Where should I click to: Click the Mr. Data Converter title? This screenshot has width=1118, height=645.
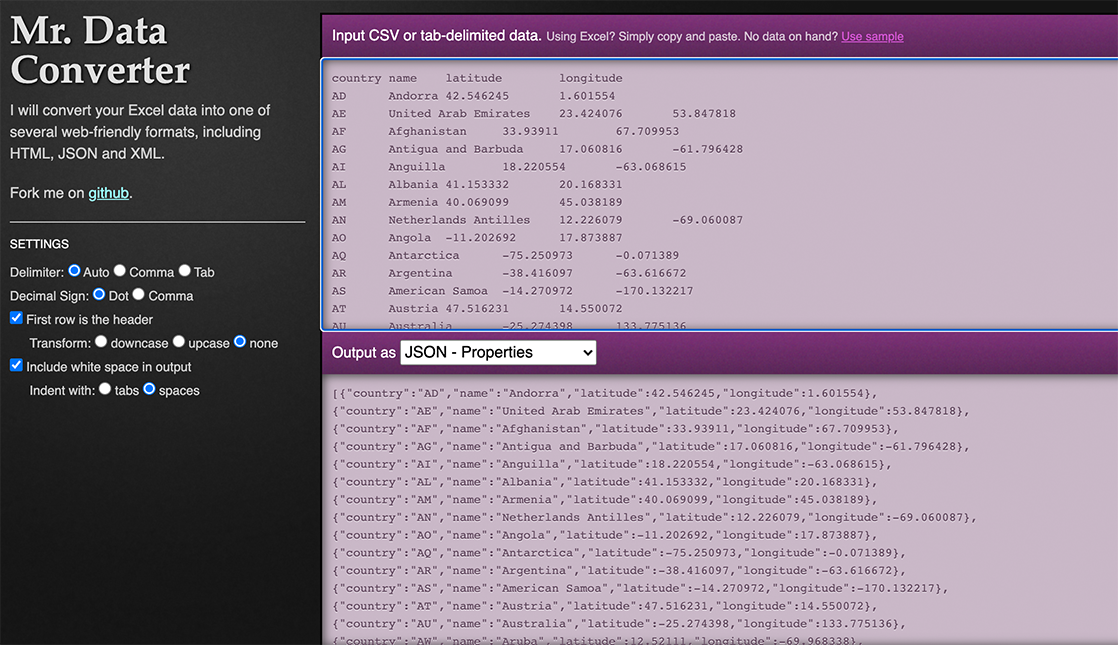click(100, 51)
